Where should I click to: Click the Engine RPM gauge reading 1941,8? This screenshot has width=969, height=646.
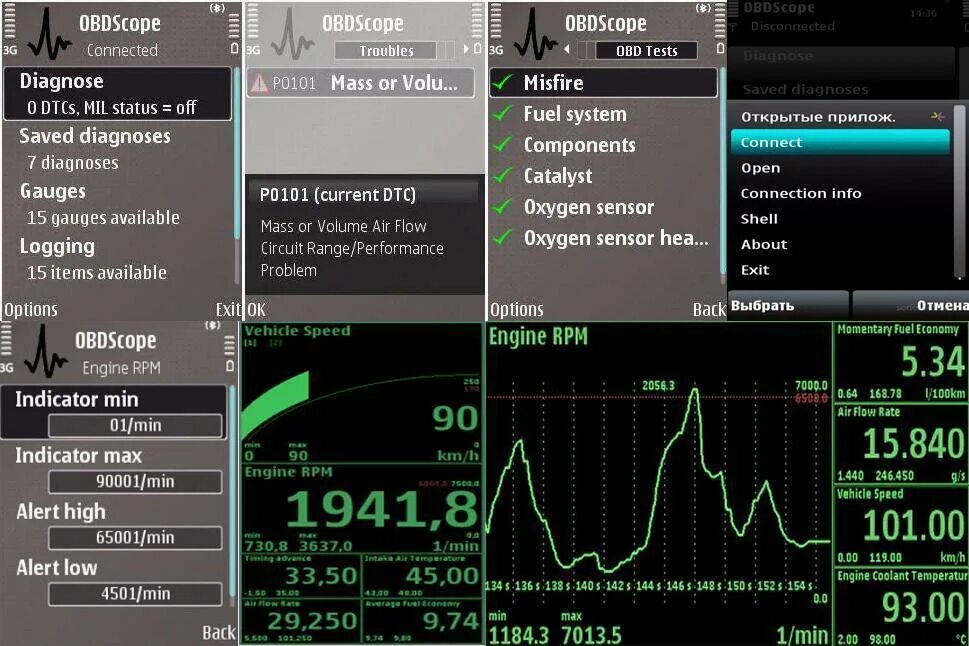point(362,509)
